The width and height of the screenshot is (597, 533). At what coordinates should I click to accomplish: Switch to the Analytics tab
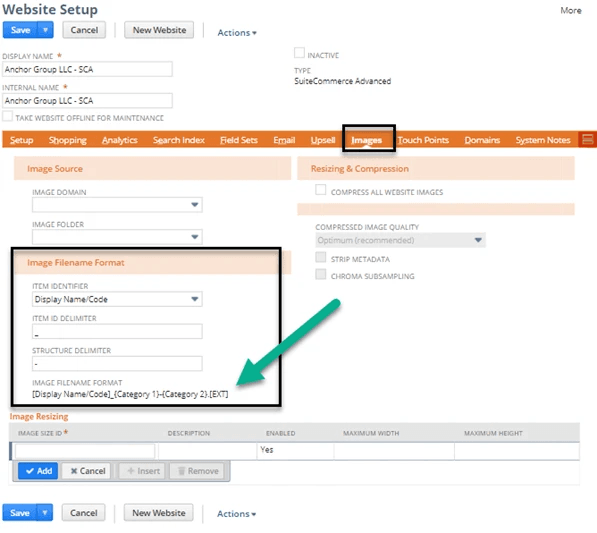coord(120,140)
